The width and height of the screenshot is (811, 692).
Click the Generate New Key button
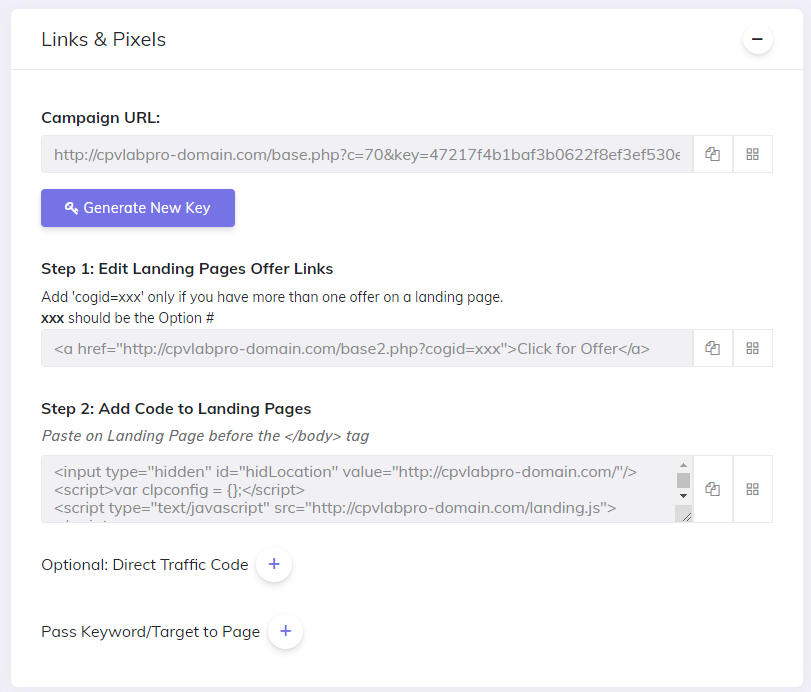[138, 208]
